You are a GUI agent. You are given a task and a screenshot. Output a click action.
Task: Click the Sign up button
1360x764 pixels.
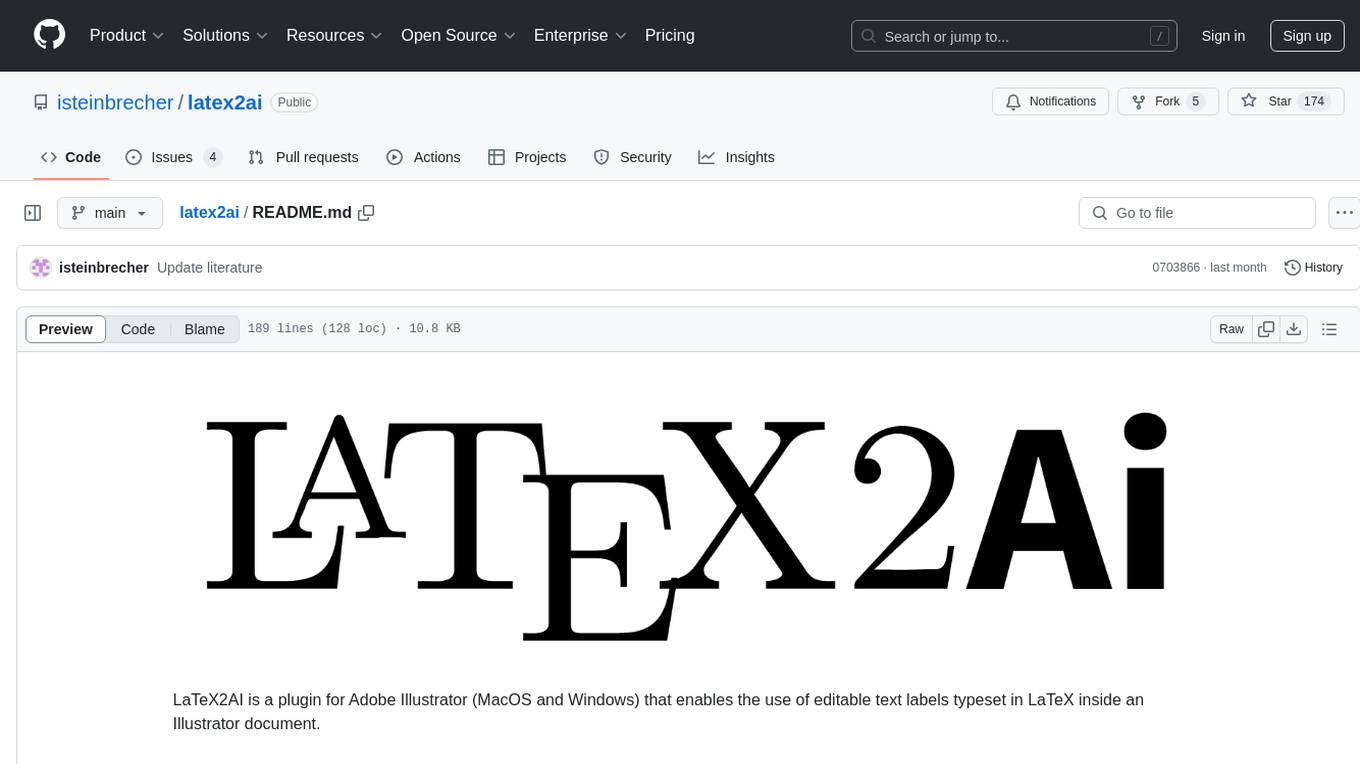coord(1307,36)
